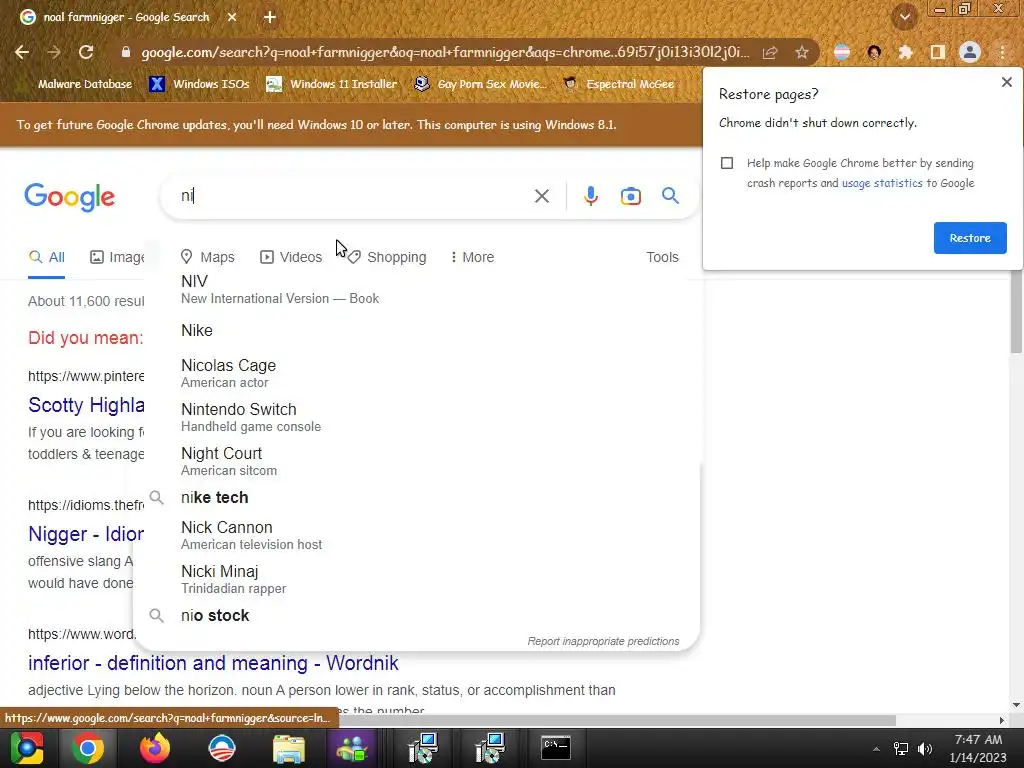
Task: Start voice search with the microphone icon
Action: coord(590,196)
